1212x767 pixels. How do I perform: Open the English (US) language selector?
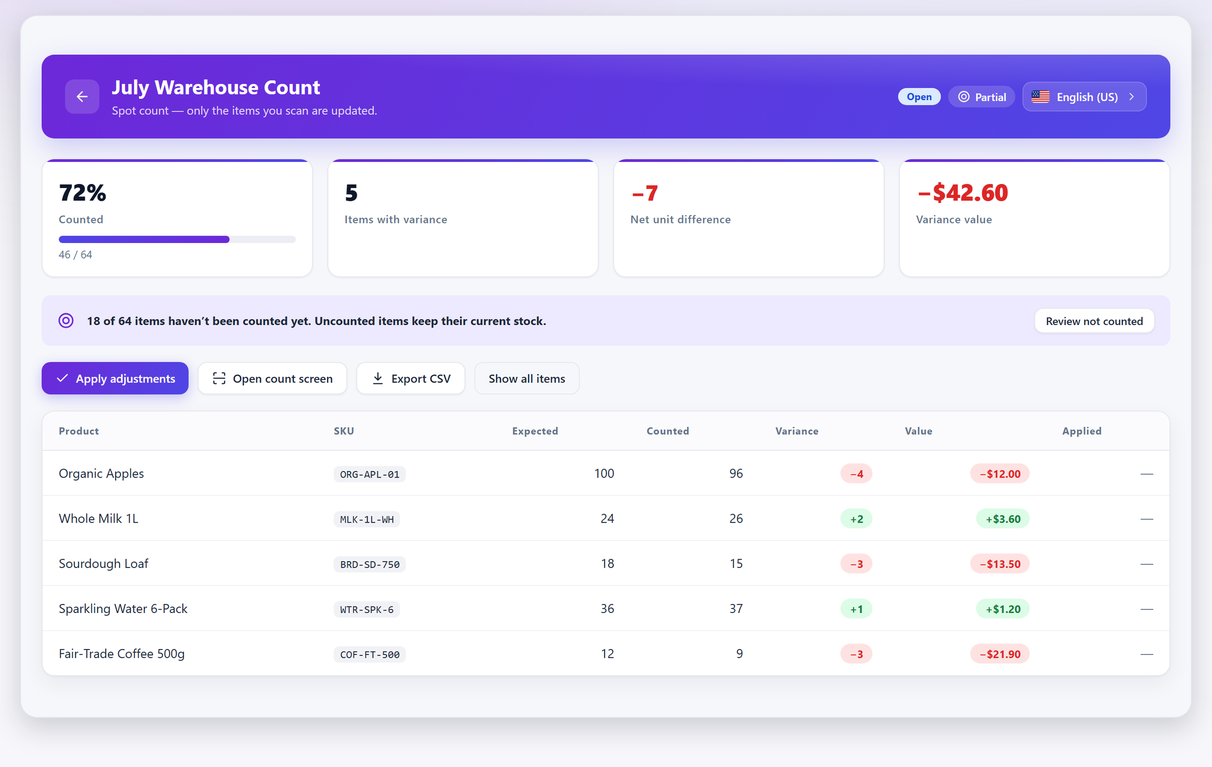[1084, 97]
